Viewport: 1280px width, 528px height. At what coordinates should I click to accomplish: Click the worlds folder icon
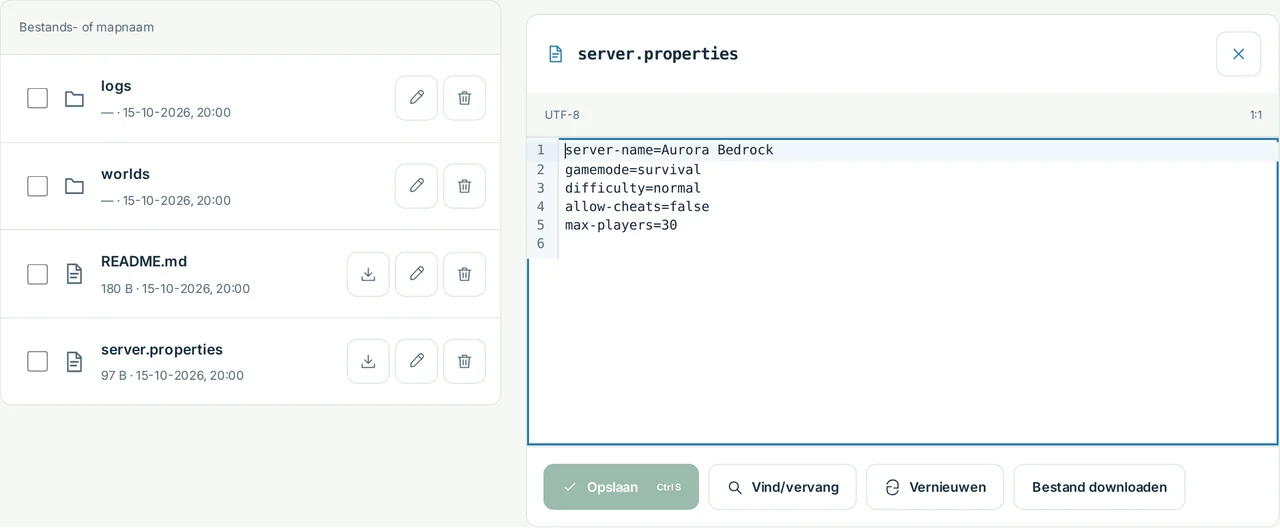click(x=74, y=186)
